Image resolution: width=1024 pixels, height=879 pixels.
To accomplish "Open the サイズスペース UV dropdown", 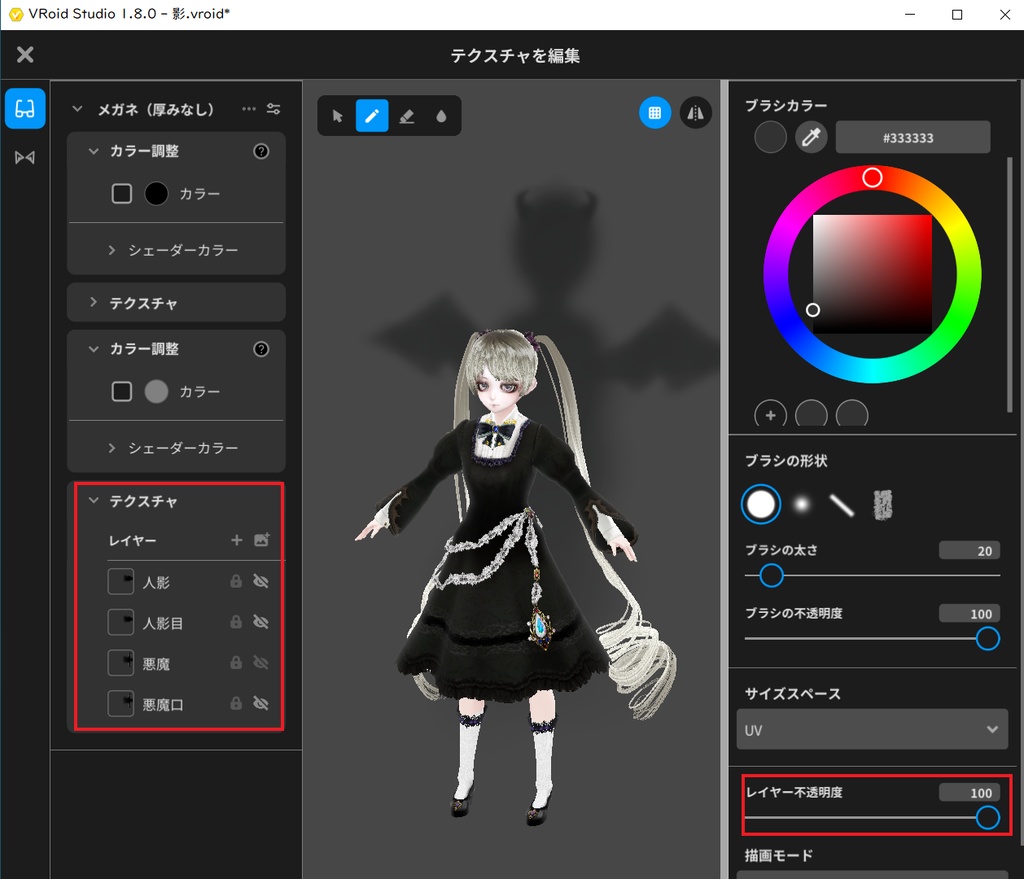I will pos(872,729).
